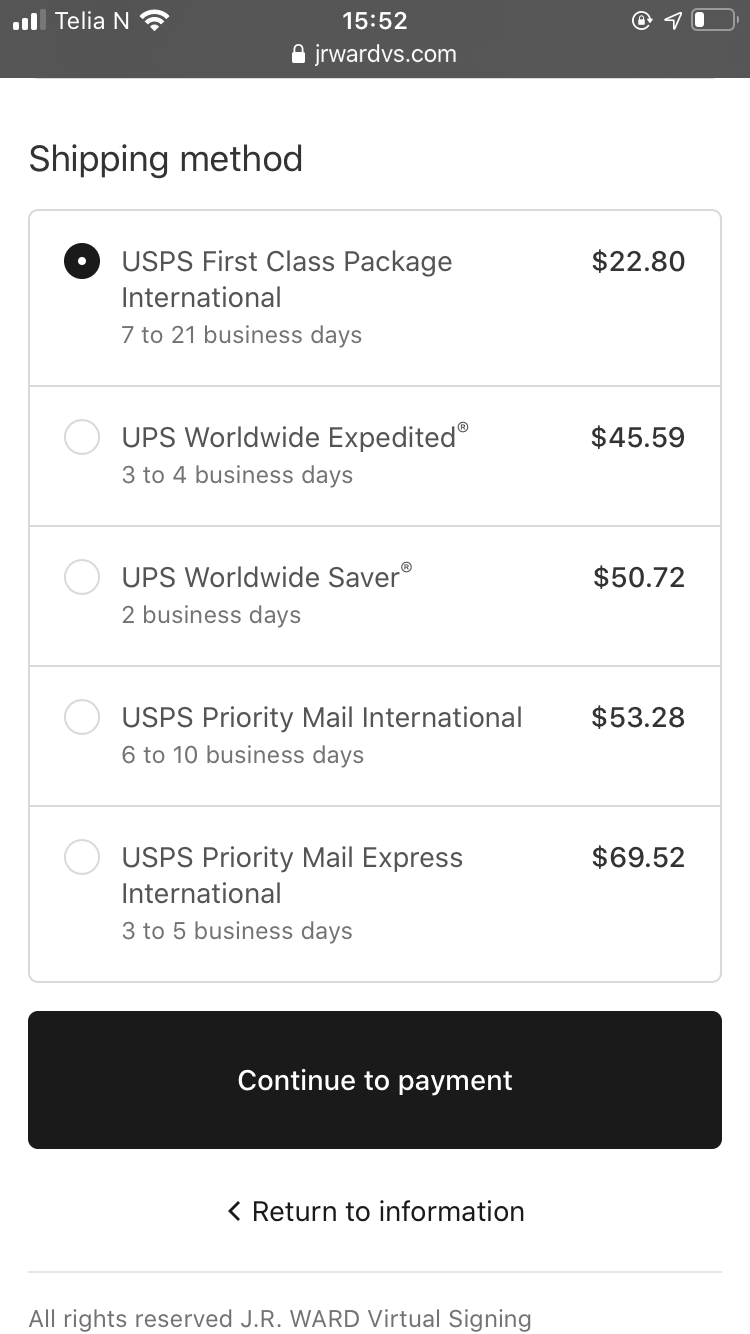The image size is (750, 1334).
Task: Tap the $50.72 Worldwide Saver price
Action: point(639,577)
